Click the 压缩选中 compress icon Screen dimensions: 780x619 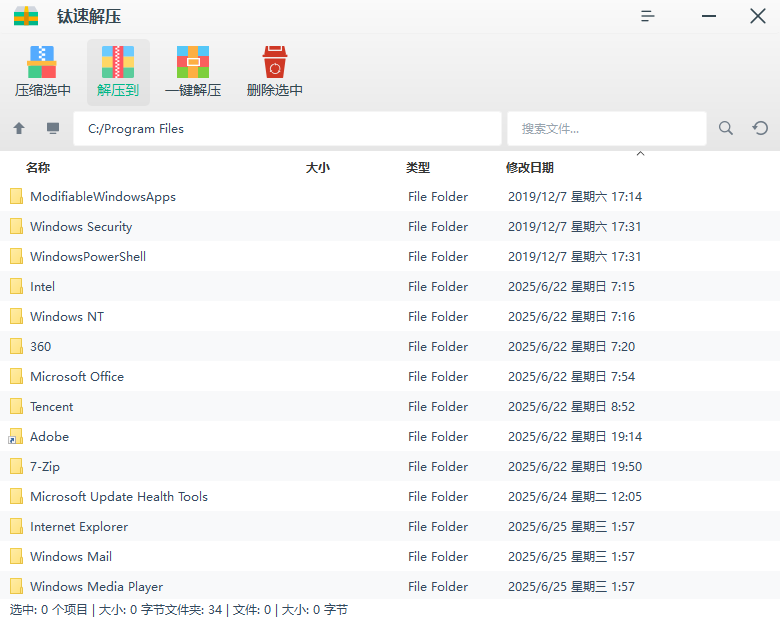[x=42, y=62]
